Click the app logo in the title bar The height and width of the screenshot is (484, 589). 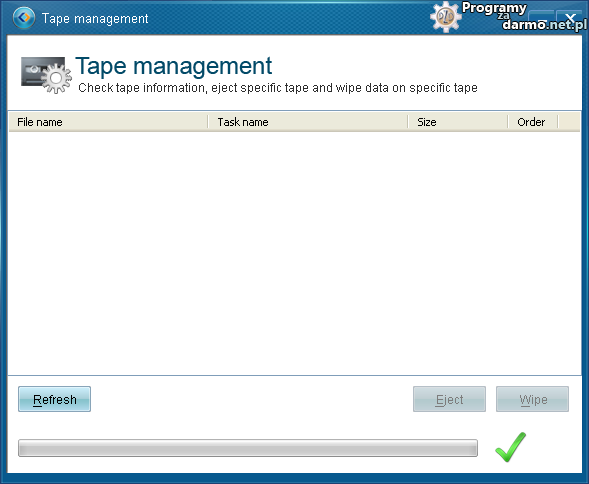[24, 17]
